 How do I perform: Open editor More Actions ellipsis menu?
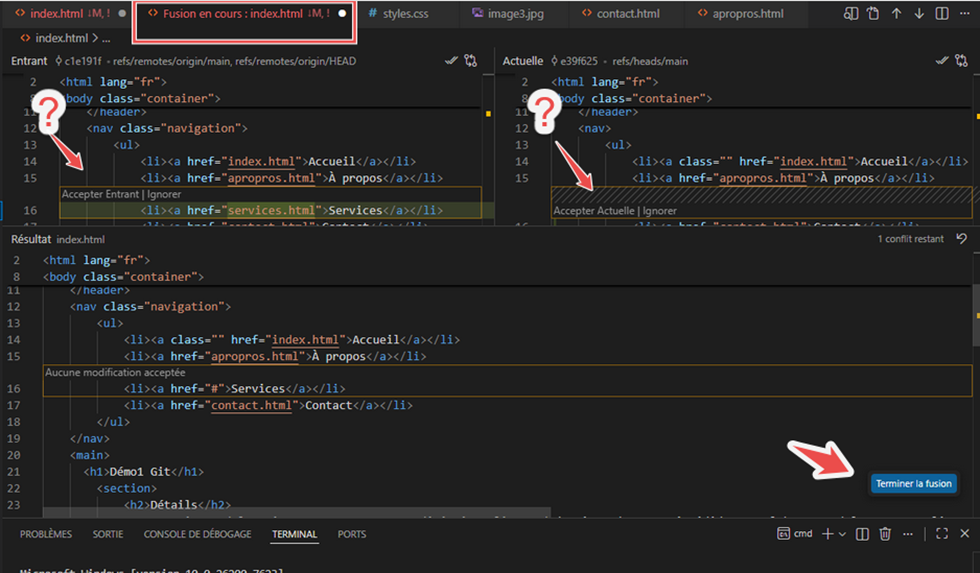tap(964, 13)
